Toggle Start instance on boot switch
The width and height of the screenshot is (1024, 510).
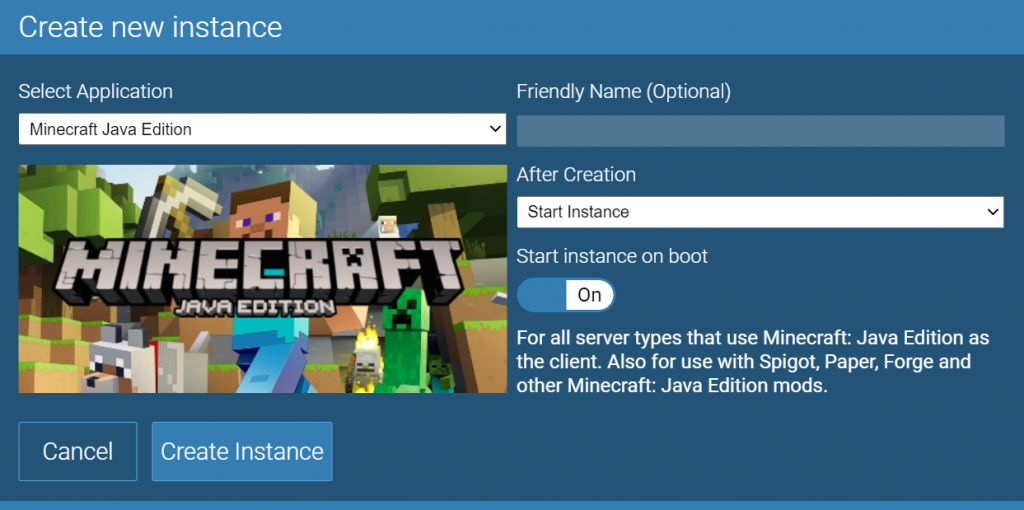[566, 295]
